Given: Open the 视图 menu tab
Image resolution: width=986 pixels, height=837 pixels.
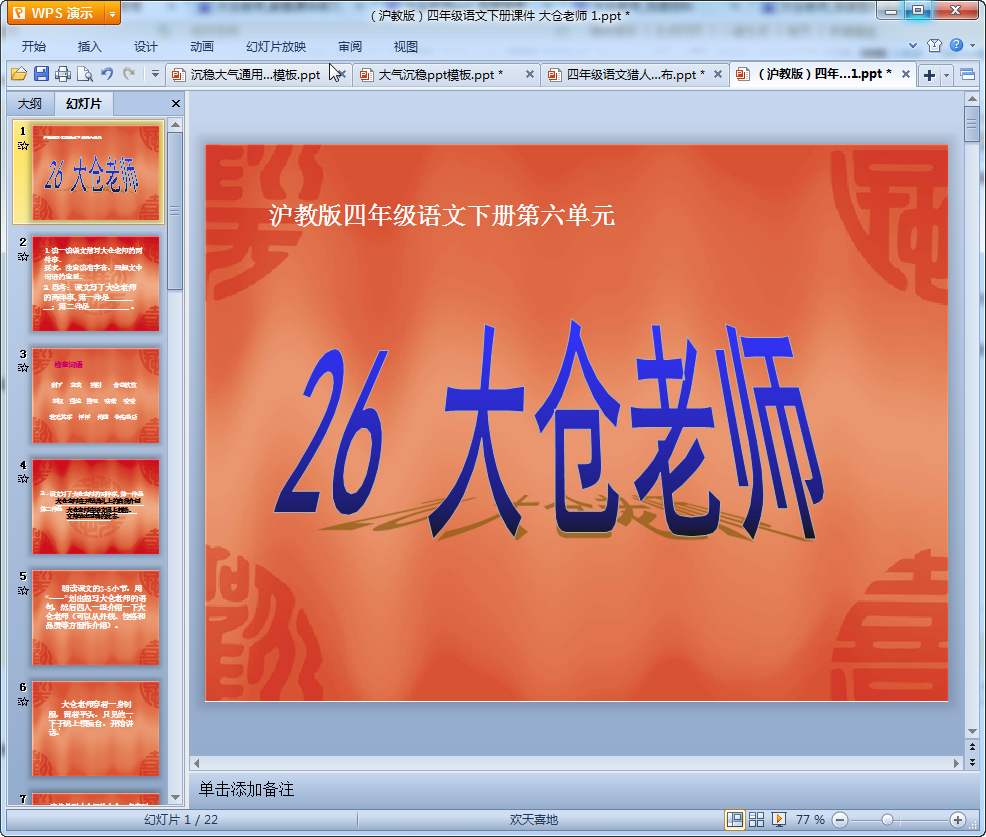Looking at the screenshot, I should pyautogui.click(x=406, y=47).
